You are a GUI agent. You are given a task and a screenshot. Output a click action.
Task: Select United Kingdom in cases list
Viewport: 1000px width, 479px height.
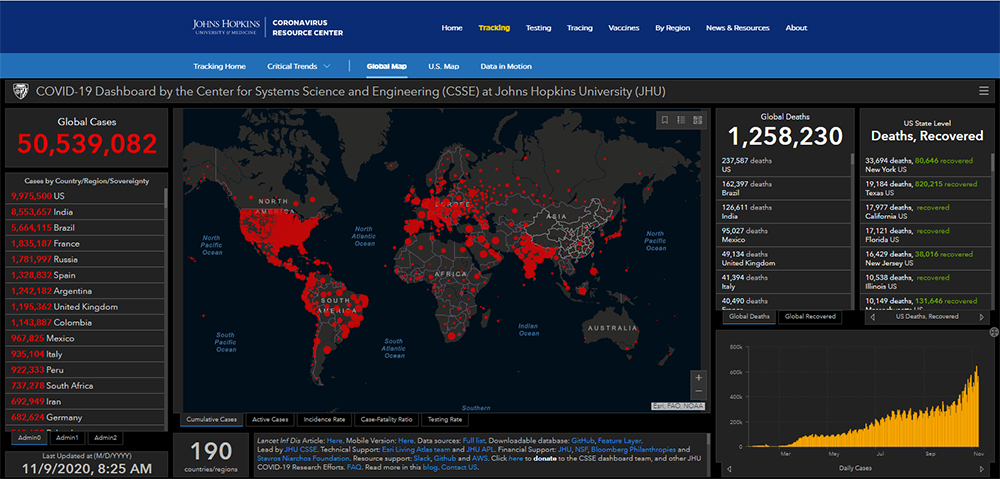86,307
